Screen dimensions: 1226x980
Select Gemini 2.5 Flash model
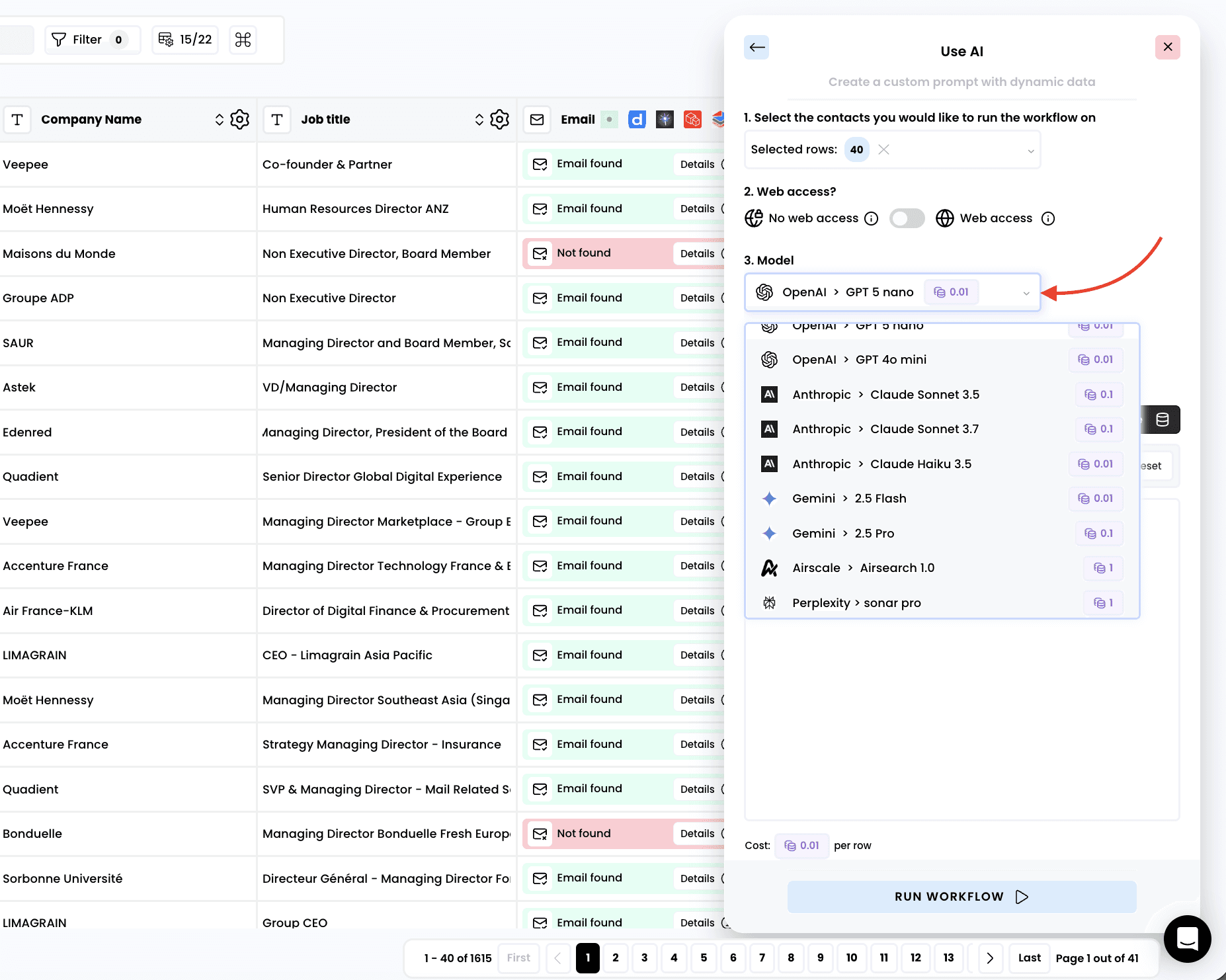coord(942,499)
